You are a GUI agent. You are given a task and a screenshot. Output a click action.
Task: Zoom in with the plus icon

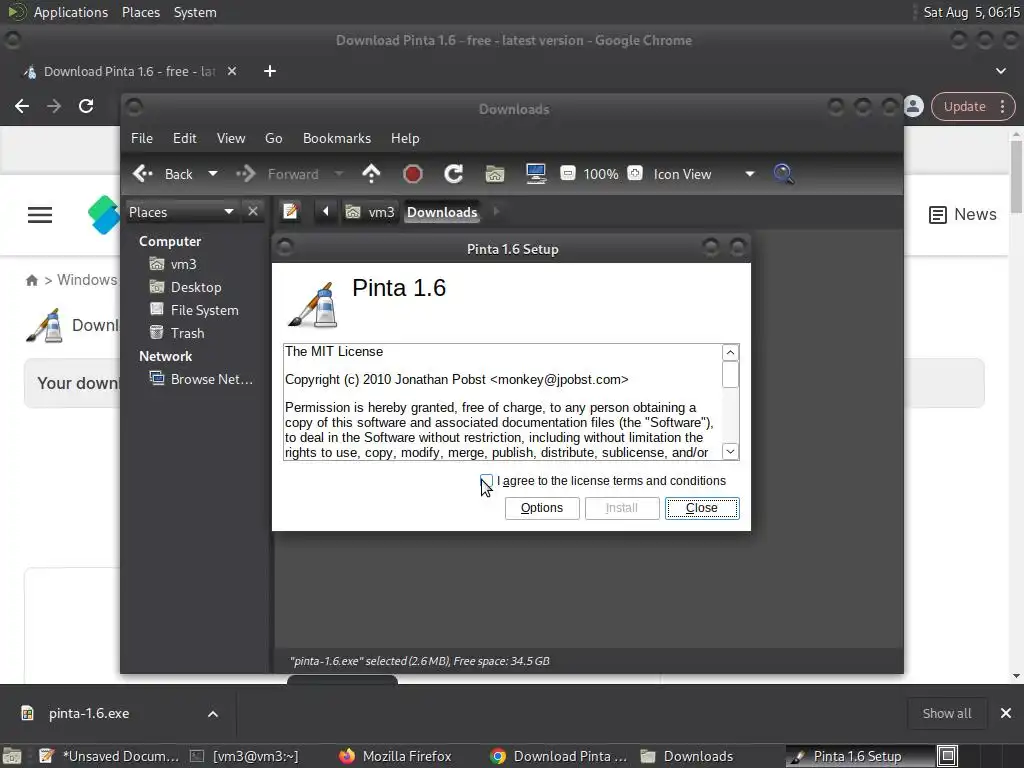click(635, 174)
